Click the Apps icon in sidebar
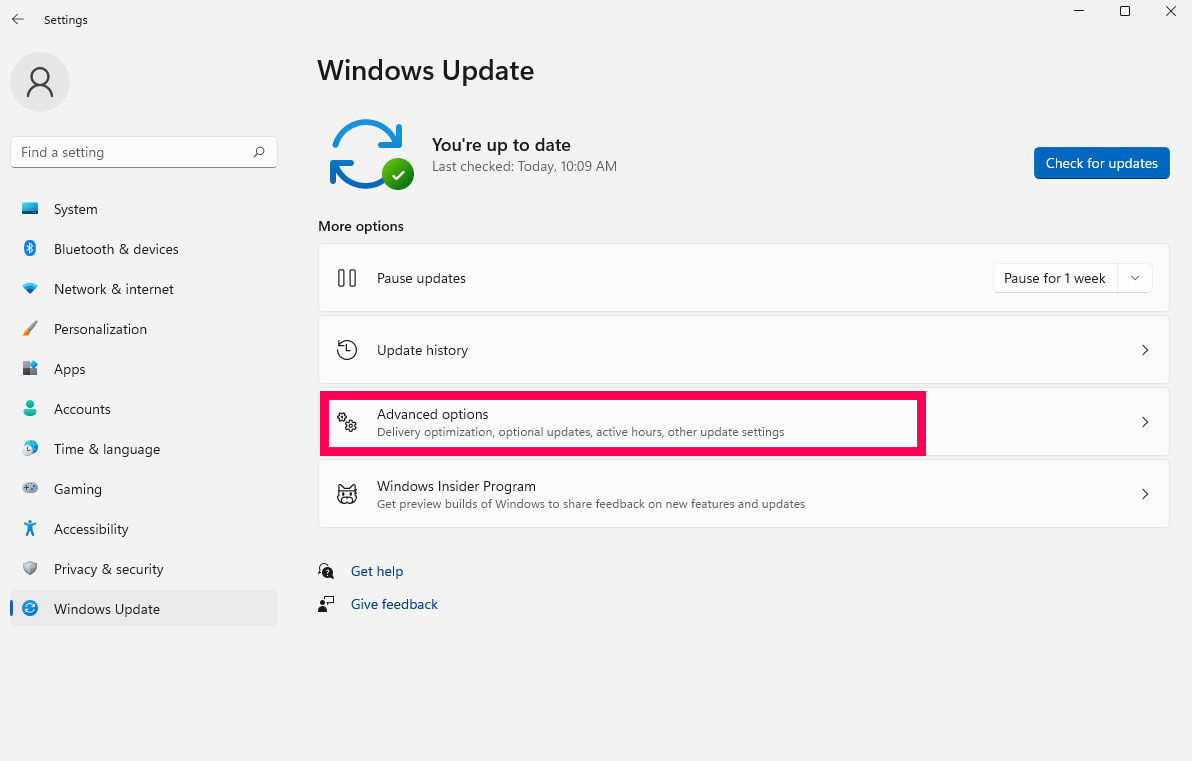This screenshot has height=761, width=1192. [x=30, y=369]
